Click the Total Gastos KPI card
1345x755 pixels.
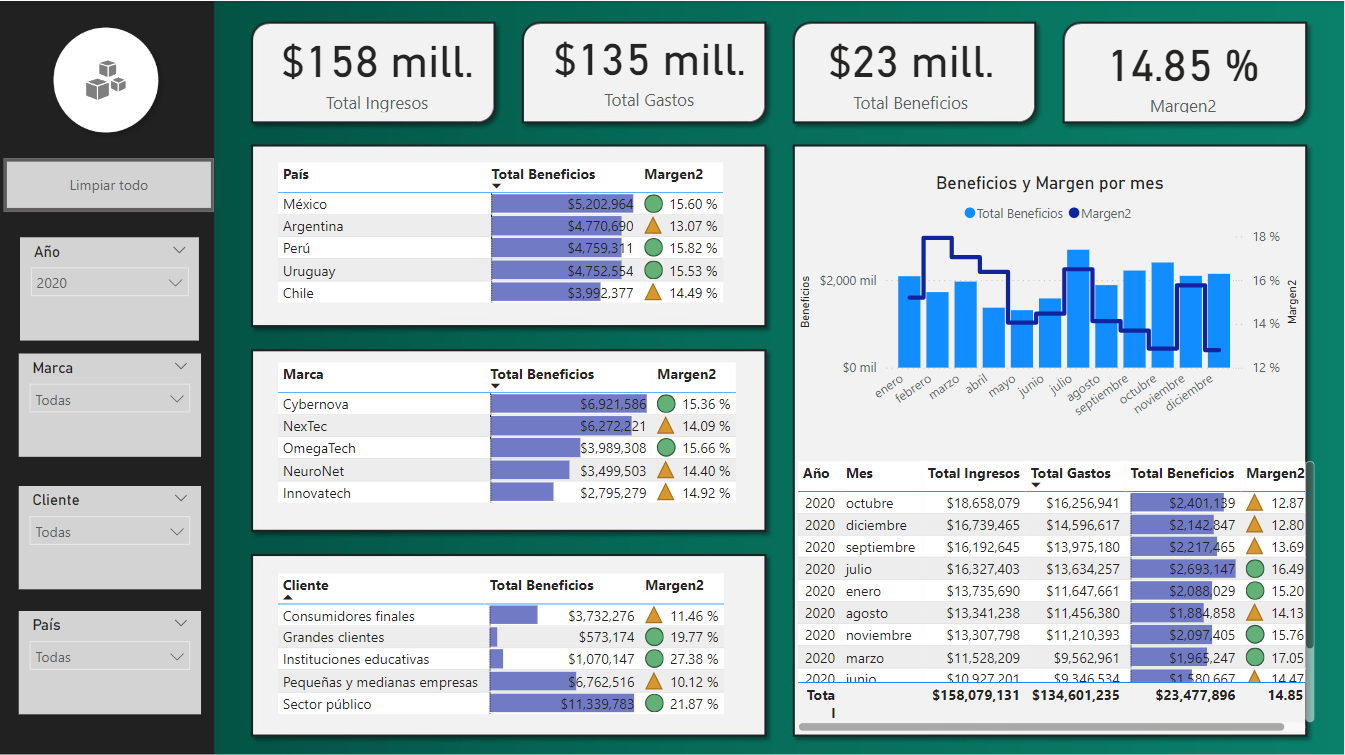(x=645, y=72)
